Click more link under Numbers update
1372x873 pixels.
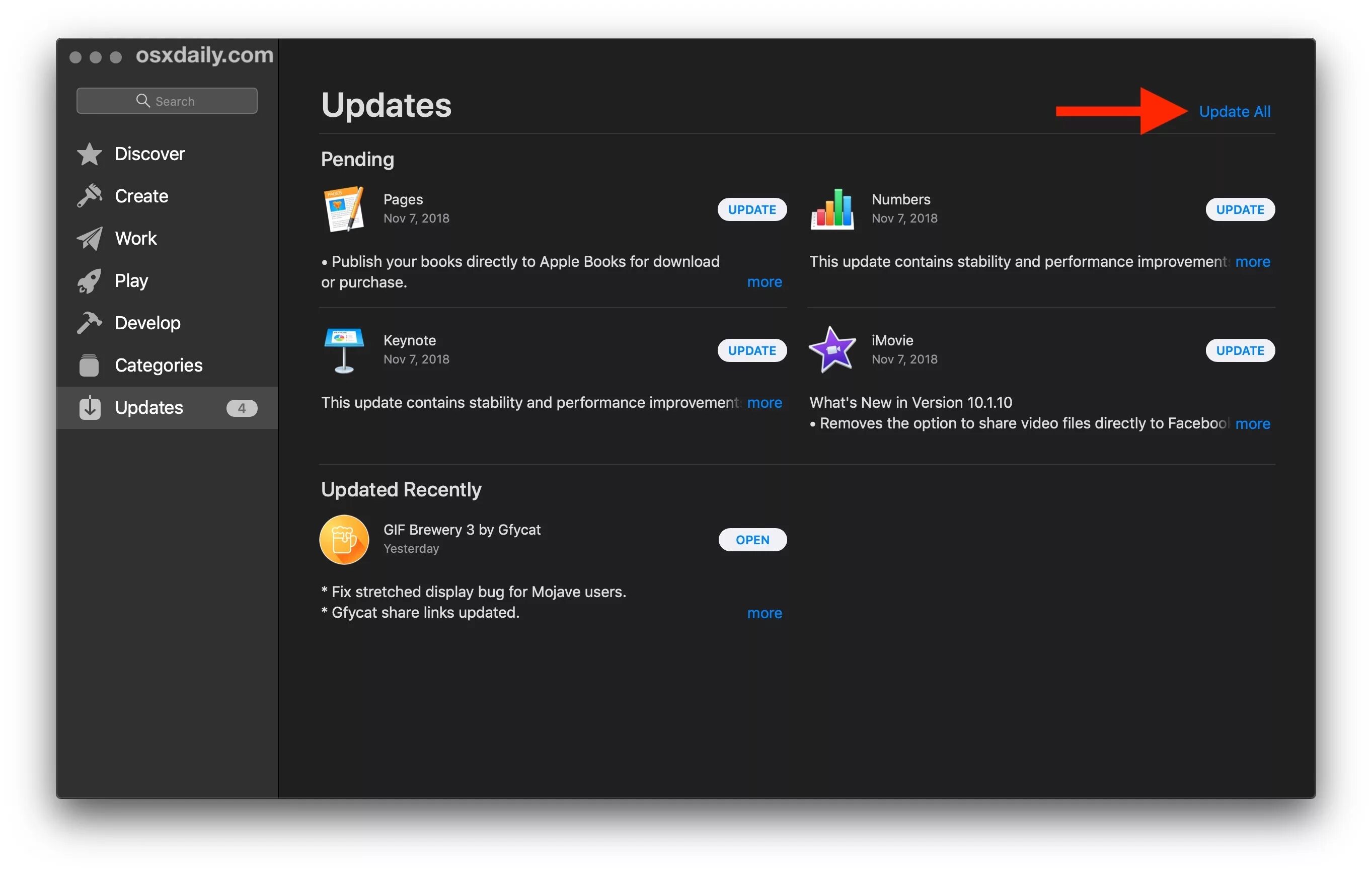pyautogui.click(x=1253, y=261)
